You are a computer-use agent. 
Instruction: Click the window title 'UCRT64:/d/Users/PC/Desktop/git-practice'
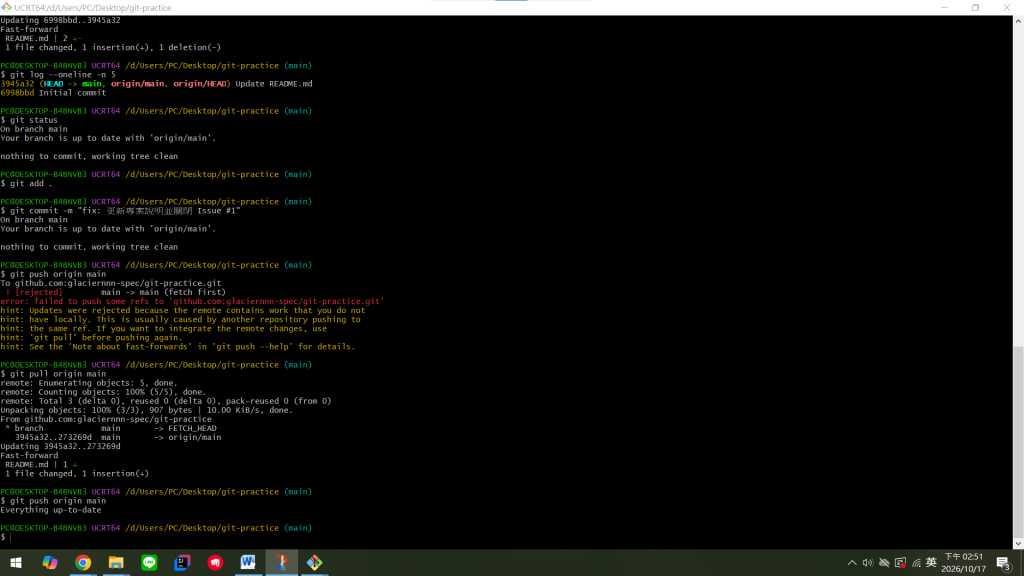point(93,8)
